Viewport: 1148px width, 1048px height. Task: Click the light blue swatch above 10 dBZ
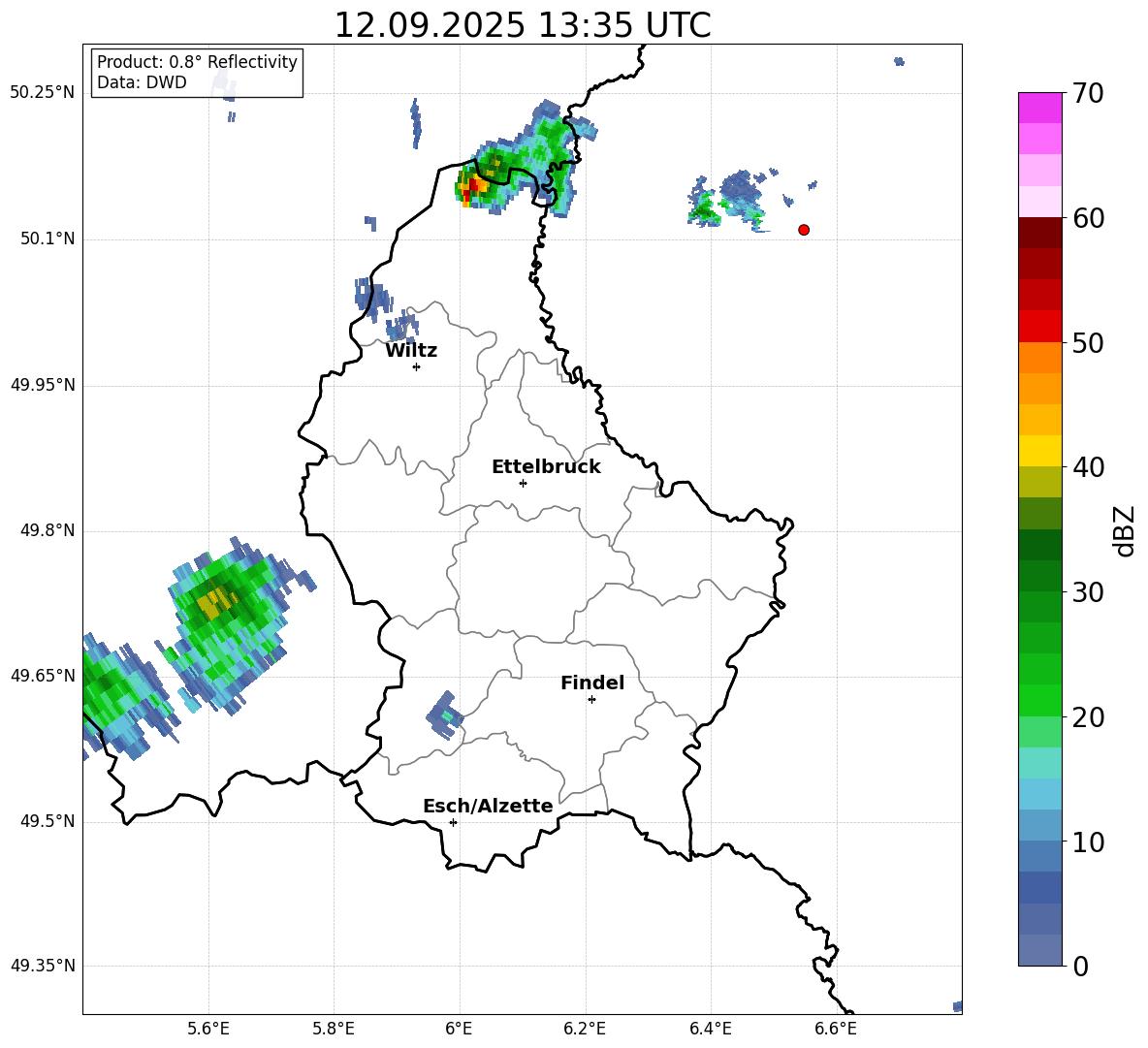pyautogui.click(x=1039, y=826)
